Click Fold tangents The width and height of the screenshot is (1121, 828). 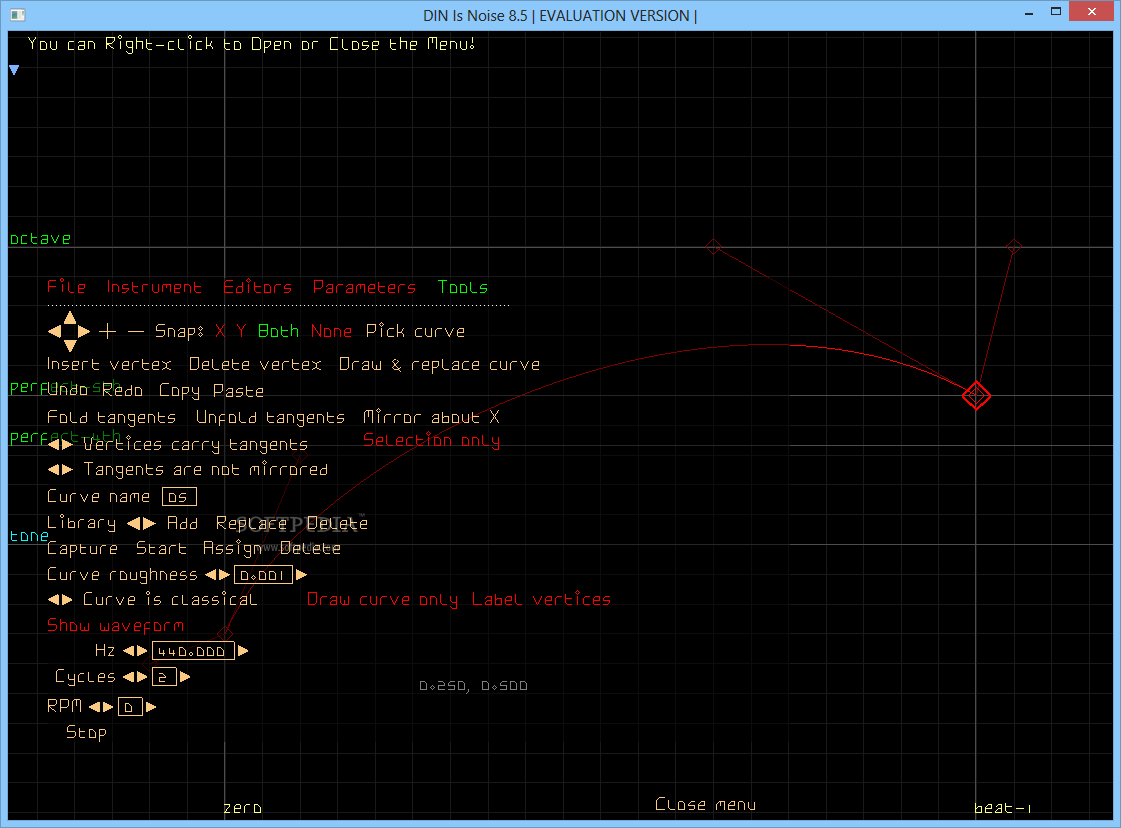[x=111, y=417]
